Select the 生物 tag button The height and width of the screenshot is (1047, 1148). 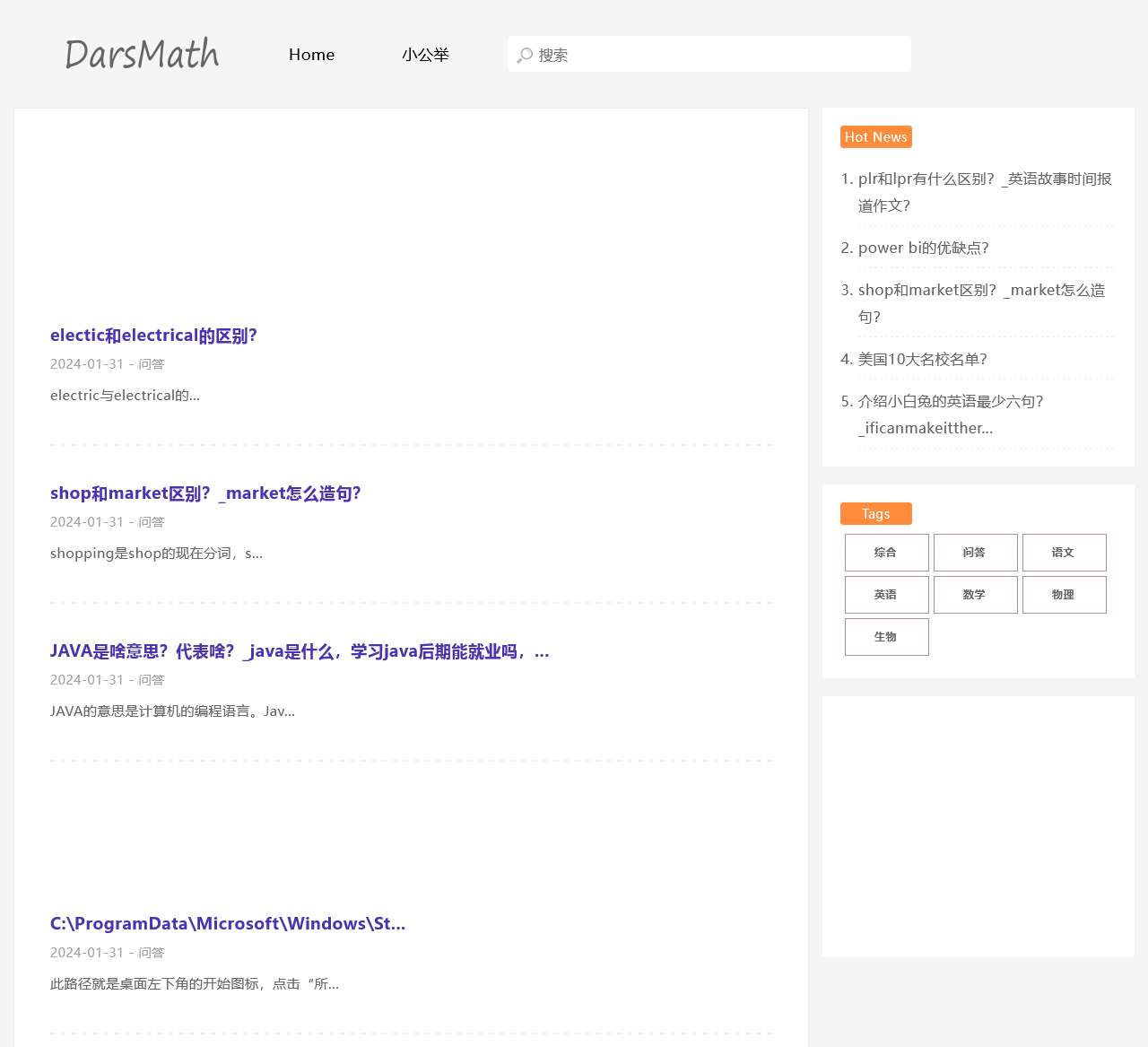pyautogui.click(x=886, y=637)
